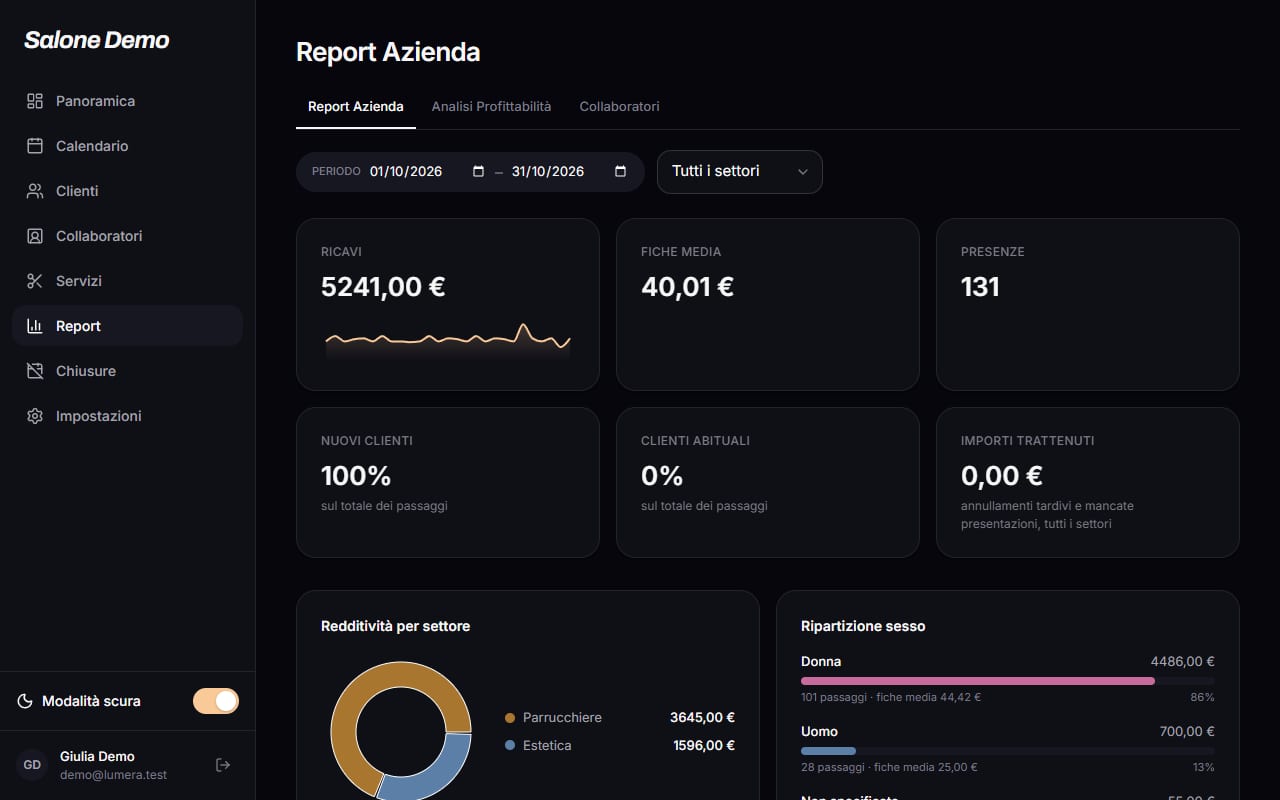Image resolution: width=1280 pixels, height=800 pixels.
Task: Click the Estetica legend color dot
Action: [510, 746]
